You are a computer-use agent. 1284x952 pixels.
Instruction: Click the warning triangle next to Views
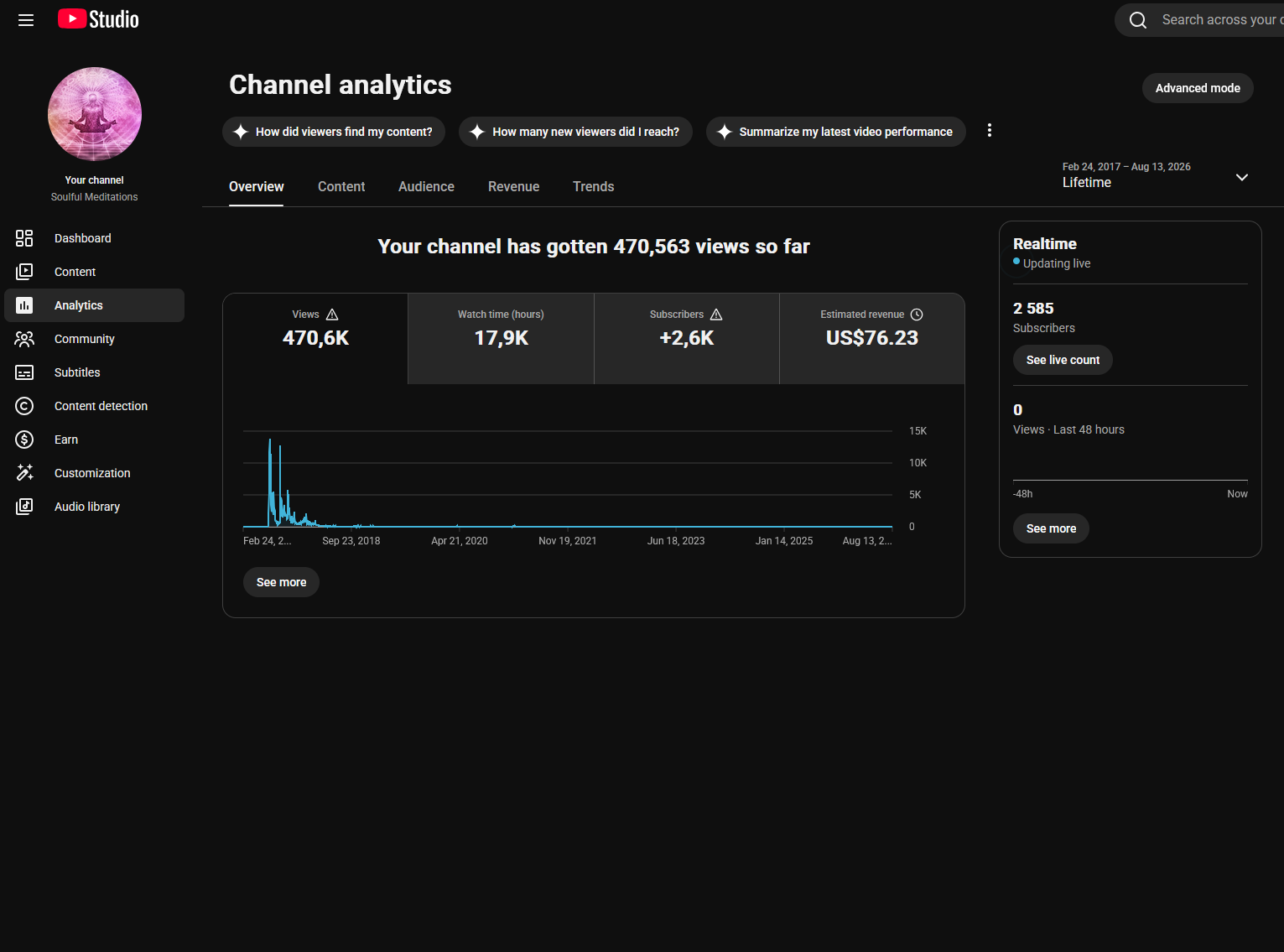332,315
